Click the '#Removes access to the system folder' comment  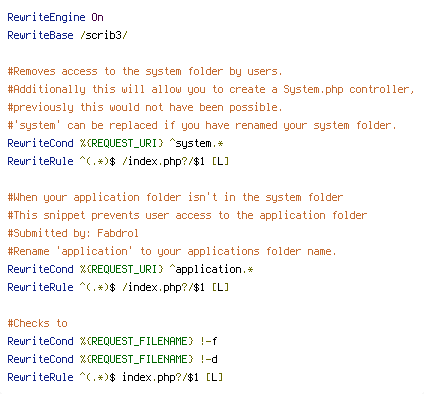(145, 71)
